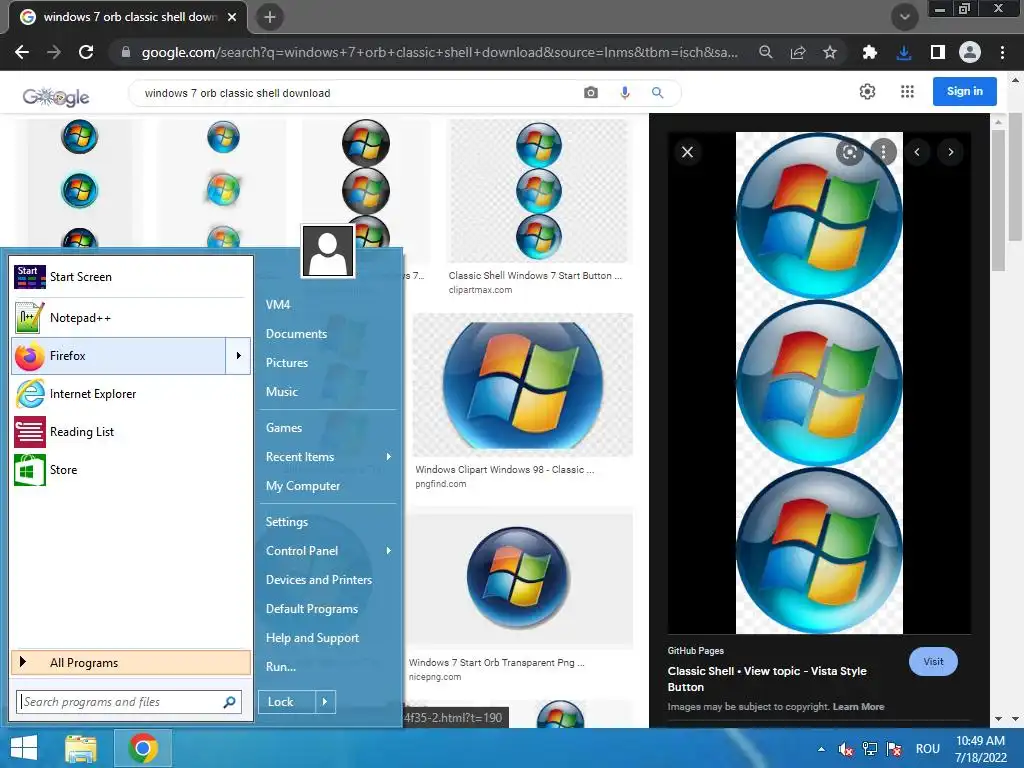Open Google Lens on the preview image
Image resolution: width=1024 pixels, height=768 pixels.
(850, 152)
